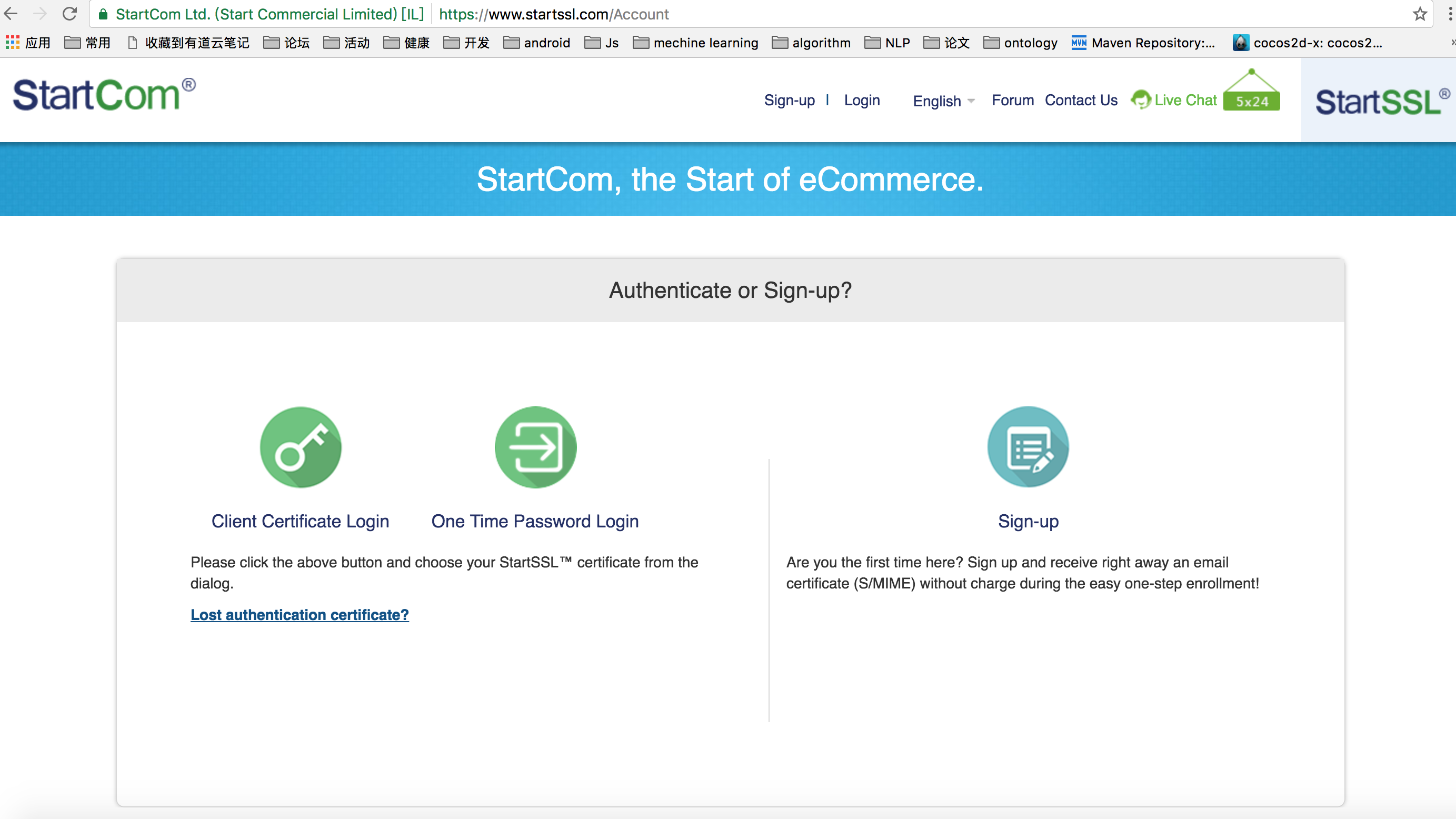Screen dimensions: 1456x819
Task: Open Contact Us in header
Action: (x=1081, y=100)
